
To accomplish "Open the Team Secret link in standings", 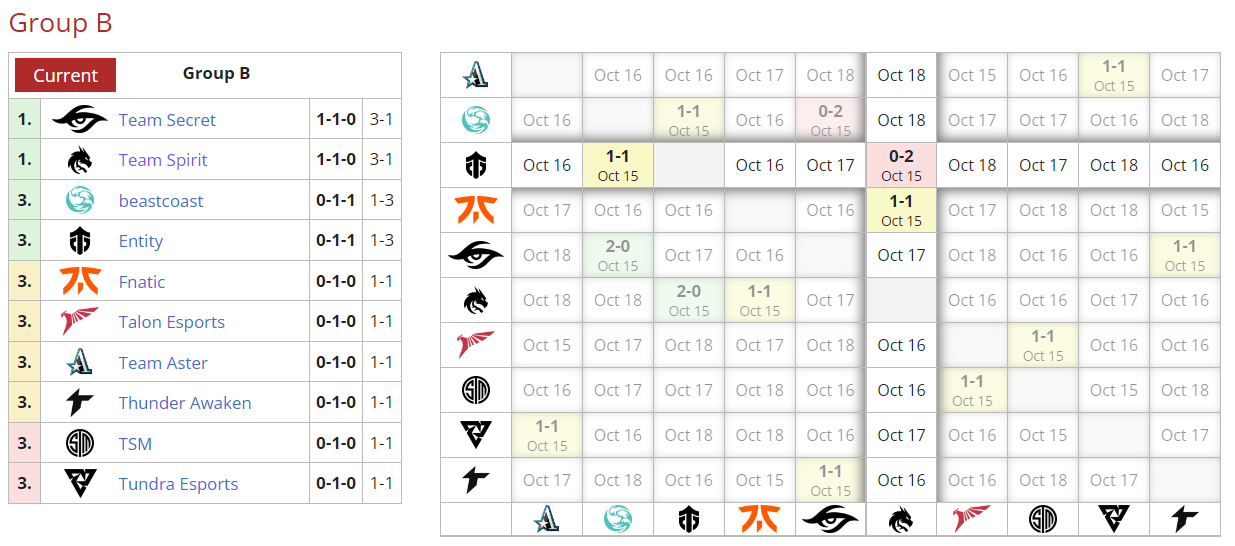I will click(167, 120).
